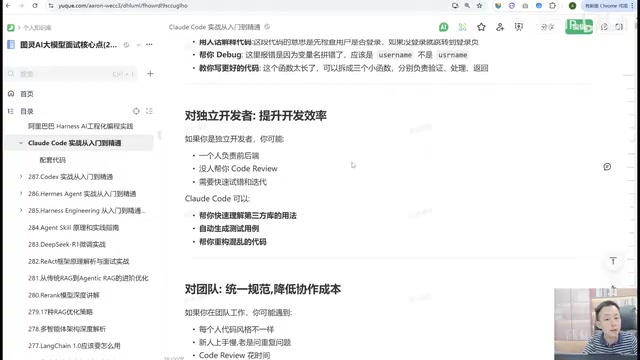Bookmark this page with Chrome star
640x360 pixels.
pos(480,6)
